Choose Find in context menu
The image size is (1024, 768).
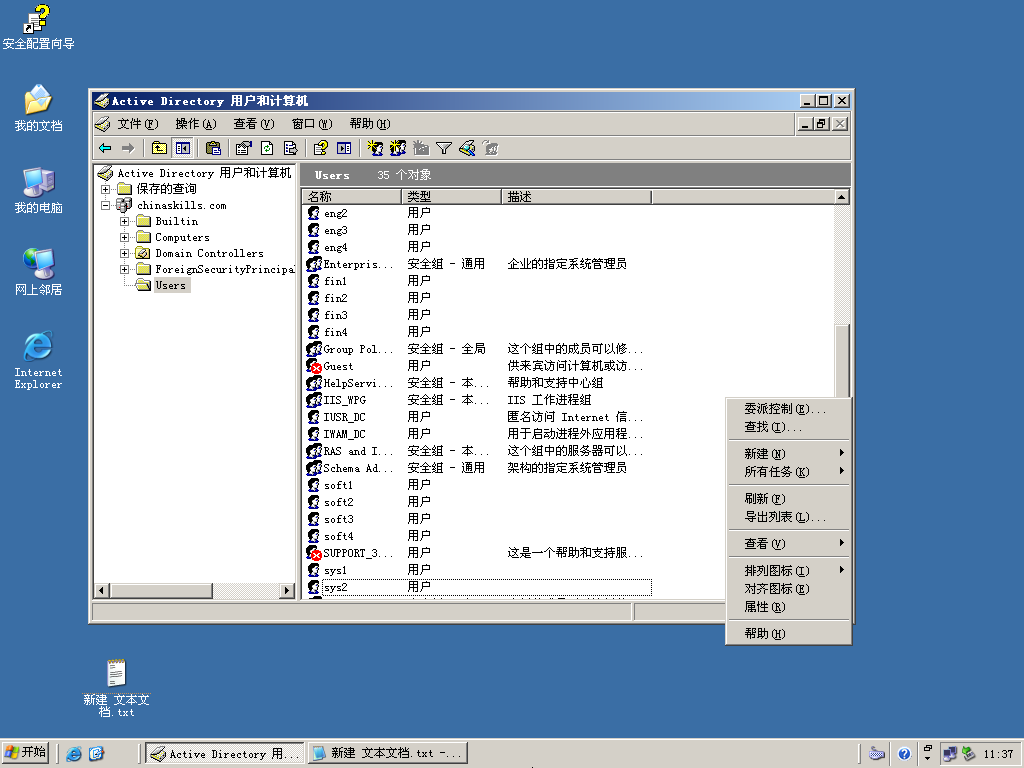788,426
